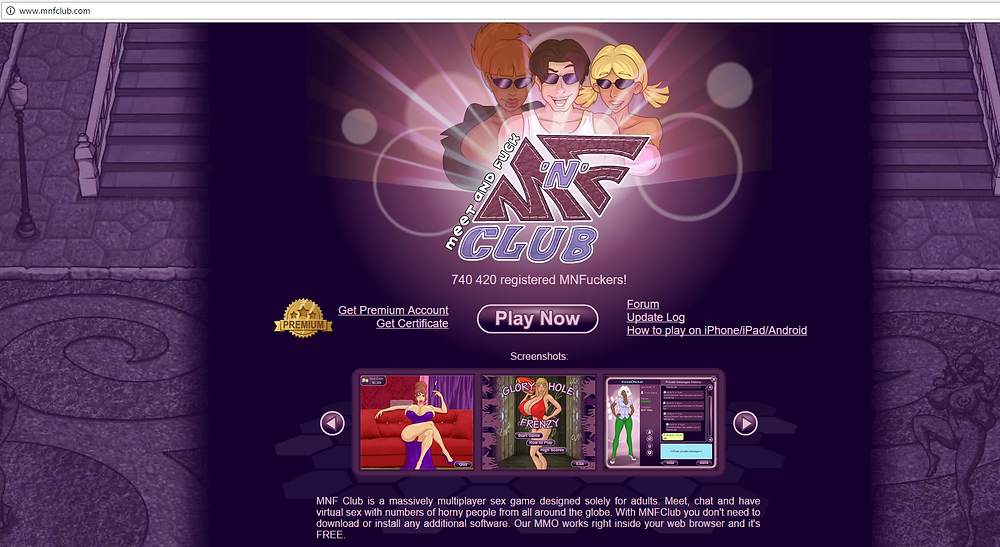This screenshot has width=1000, height=547.
Task: Click the site information icon in address bar
Action: [x=10, y=10]
